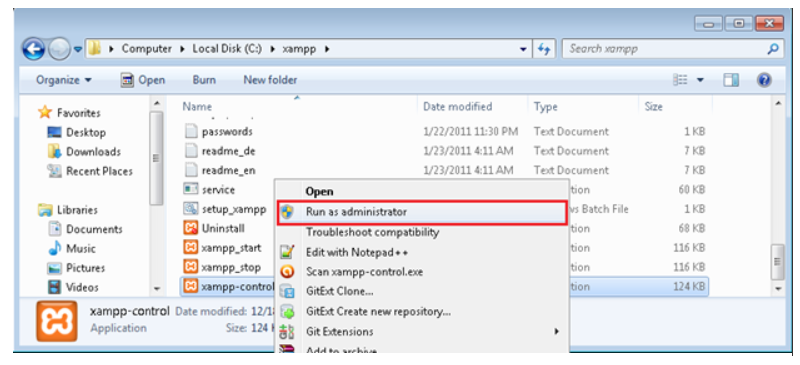This screenshot has width=800, height=365.
Task: Click the Burn toolbar button
Action: pos(204,80)
